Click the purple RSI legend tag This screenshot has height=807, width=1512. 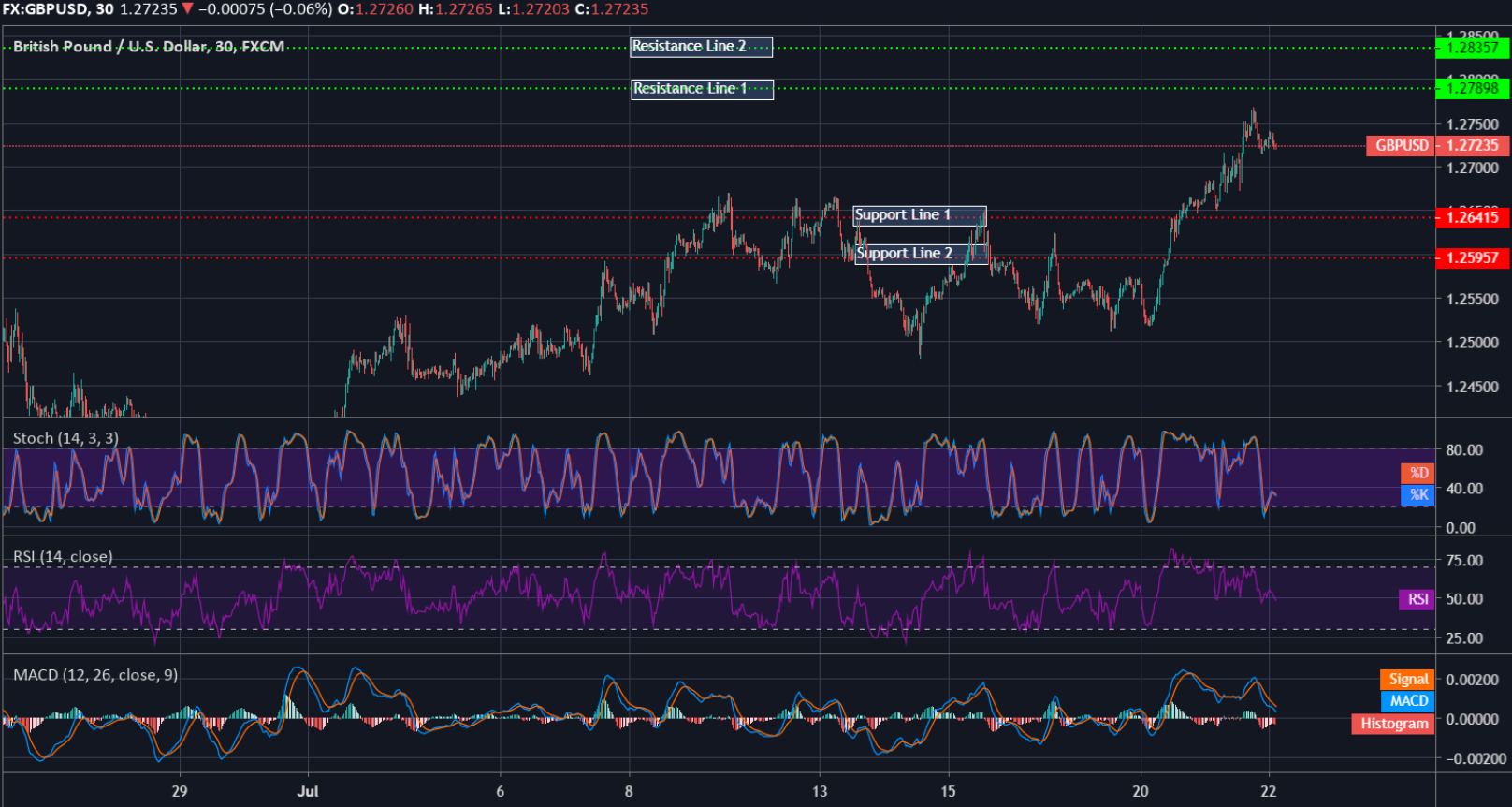coord(1417,599)
